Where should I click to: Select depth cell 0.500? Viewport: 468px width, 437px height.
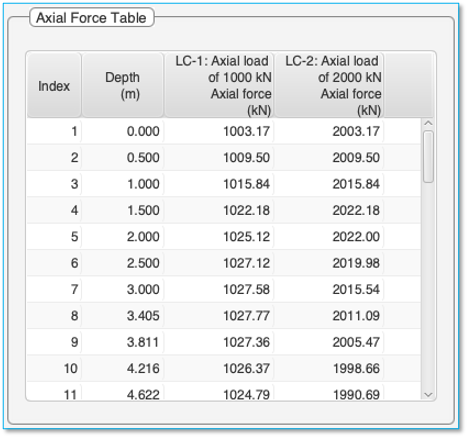[x=123, y=158]
